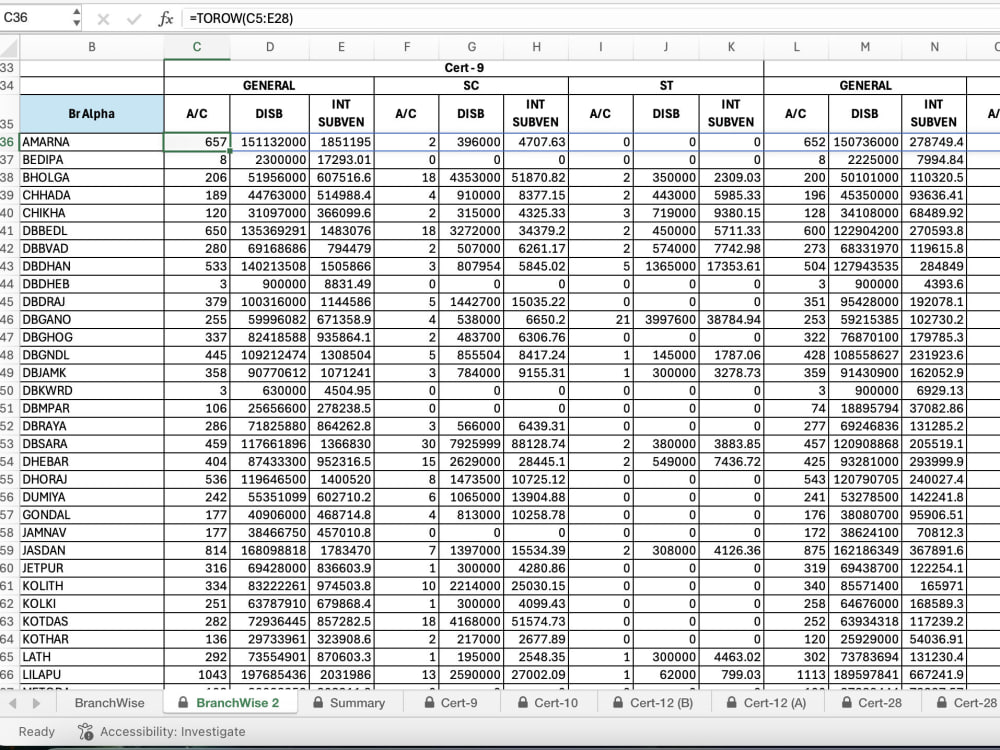Select the GONDAL branch cell
The image size is (1000, 750).
(92, 515)
